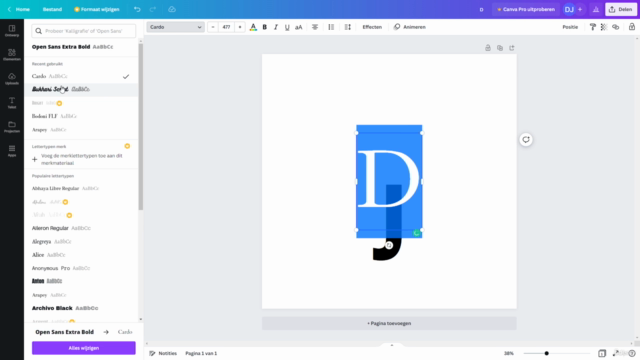Viewport: 640px width, 360px height.
Task: Click the font search input field
Action: point(84,31)
